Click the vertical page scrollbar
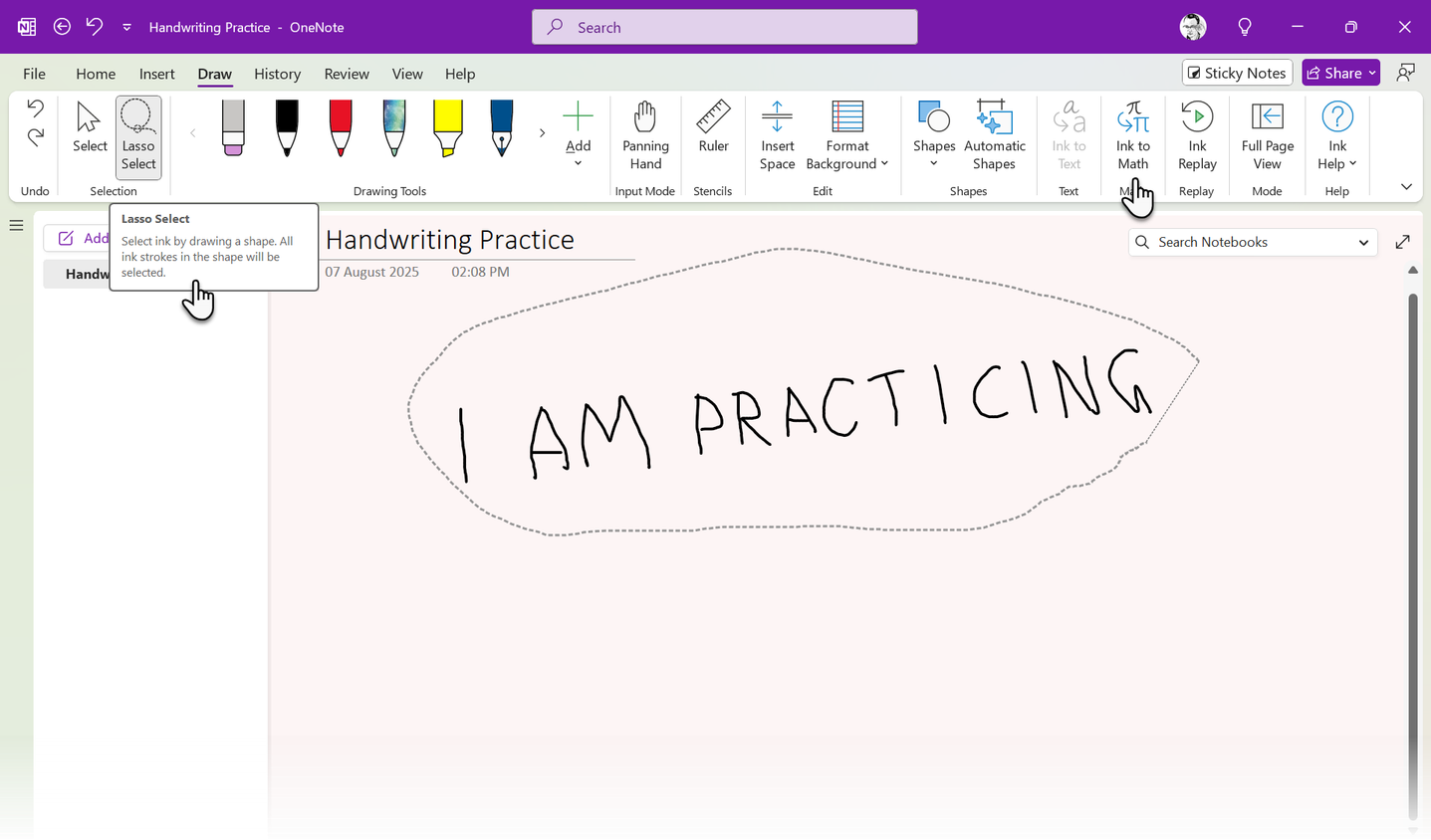The image size is (1431, 840). (1412, 555)
